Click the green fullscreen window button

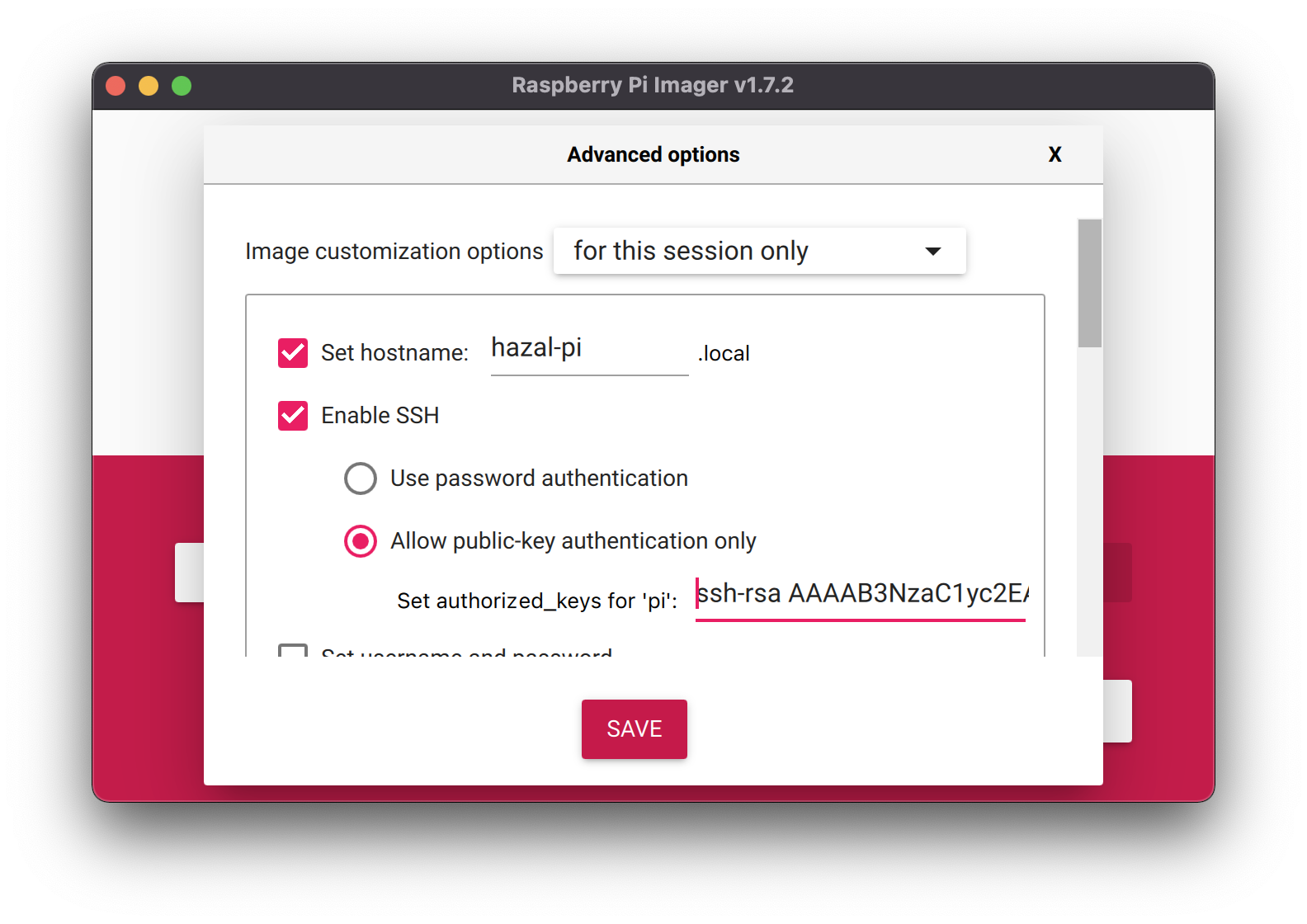pyautogui.click(x=182, y=86)
